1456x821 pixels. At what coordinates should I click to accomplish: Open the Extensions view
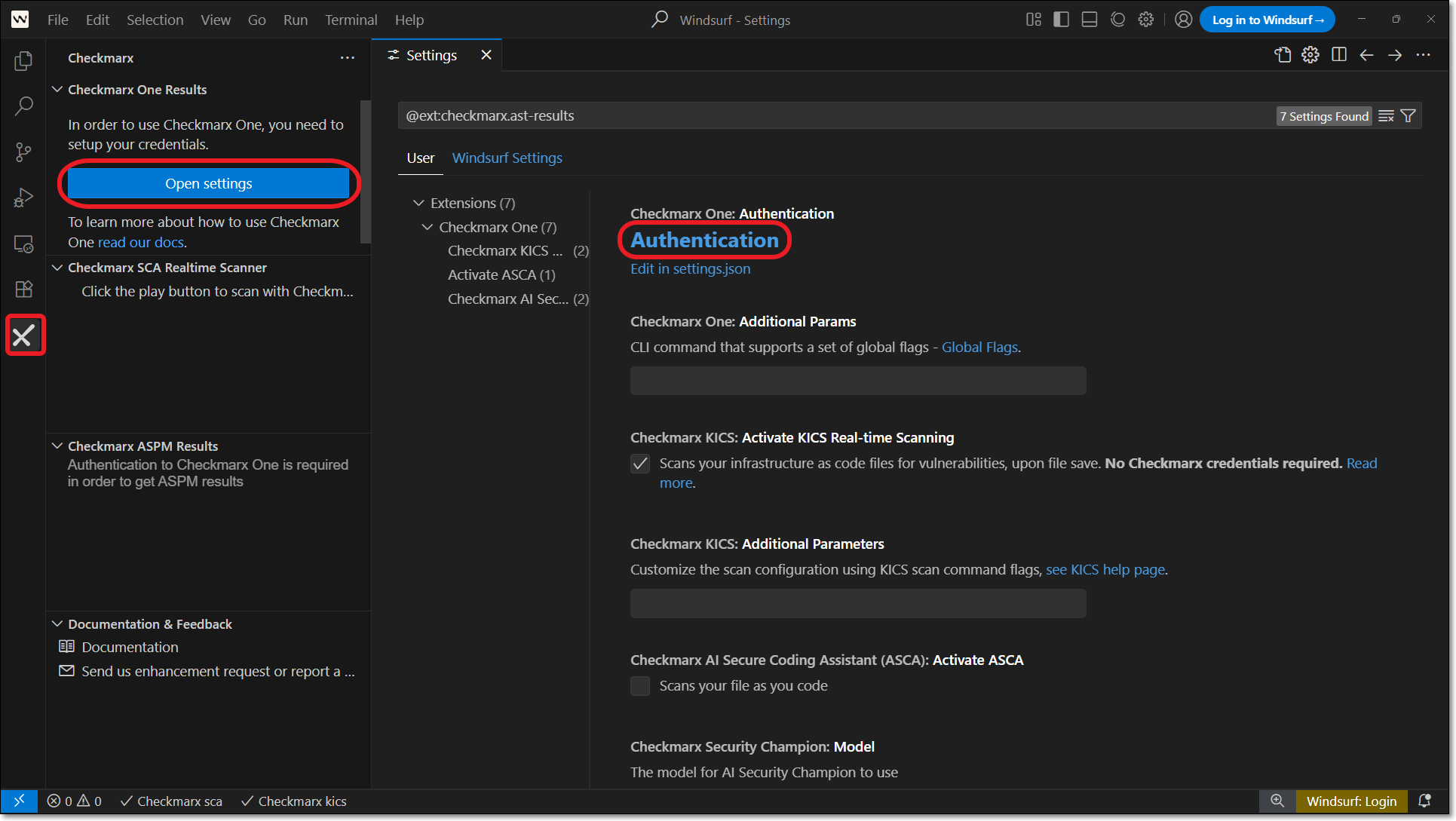[23, 289]
